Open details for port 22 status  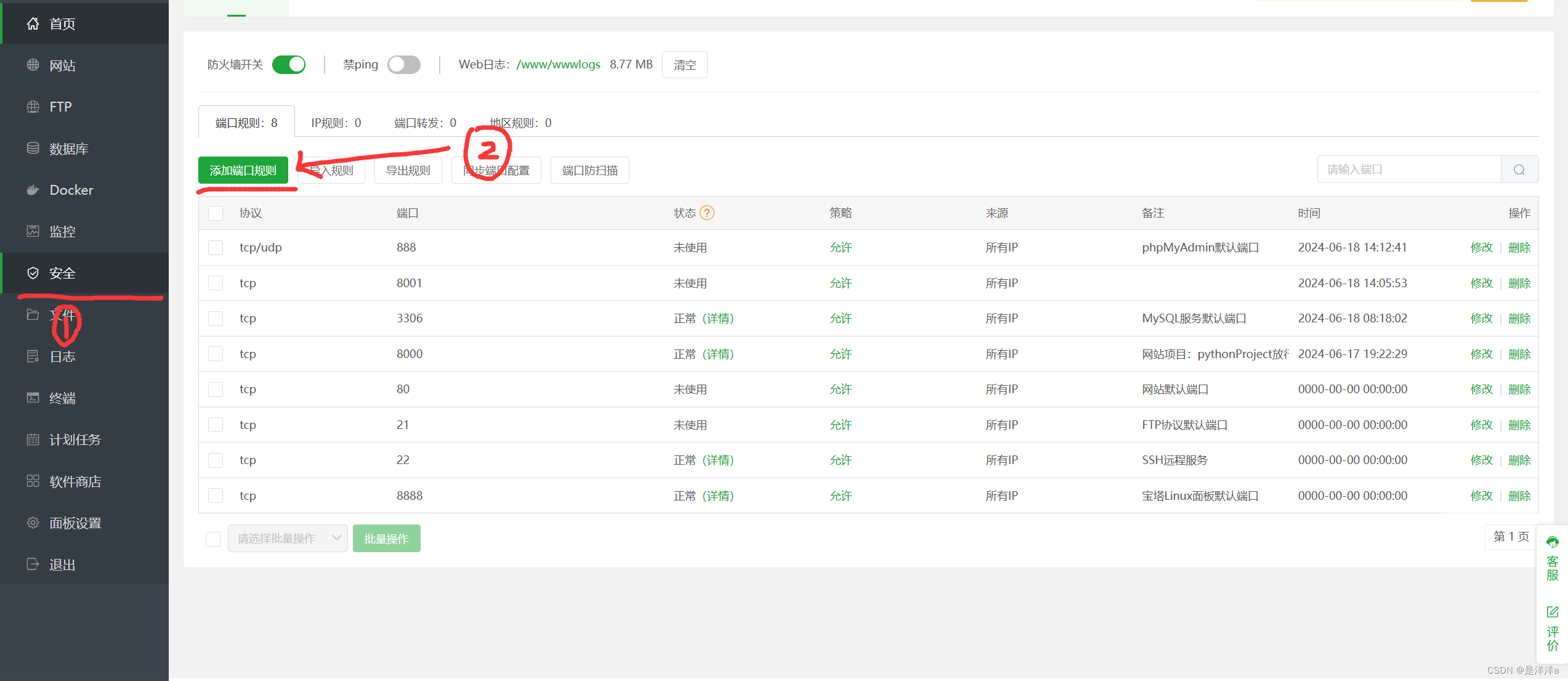point(718,460)
